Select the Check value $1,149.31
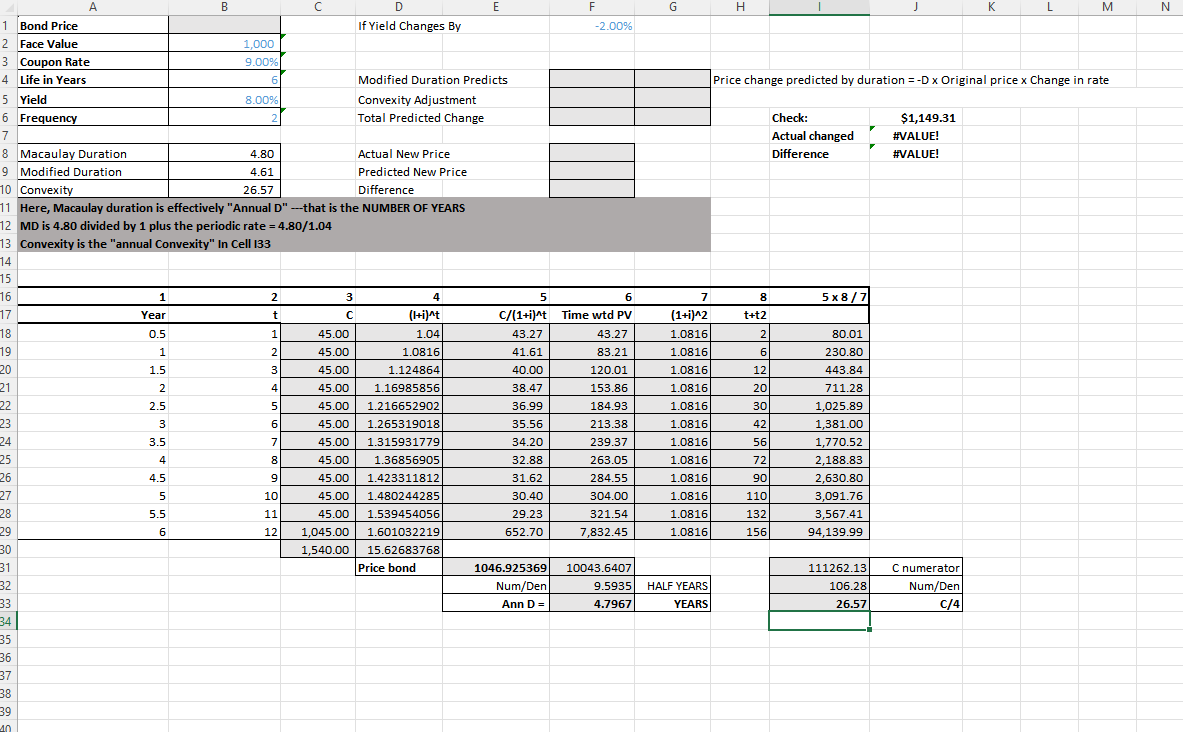This screenshot has height=732, width=1183. (916, 117)
